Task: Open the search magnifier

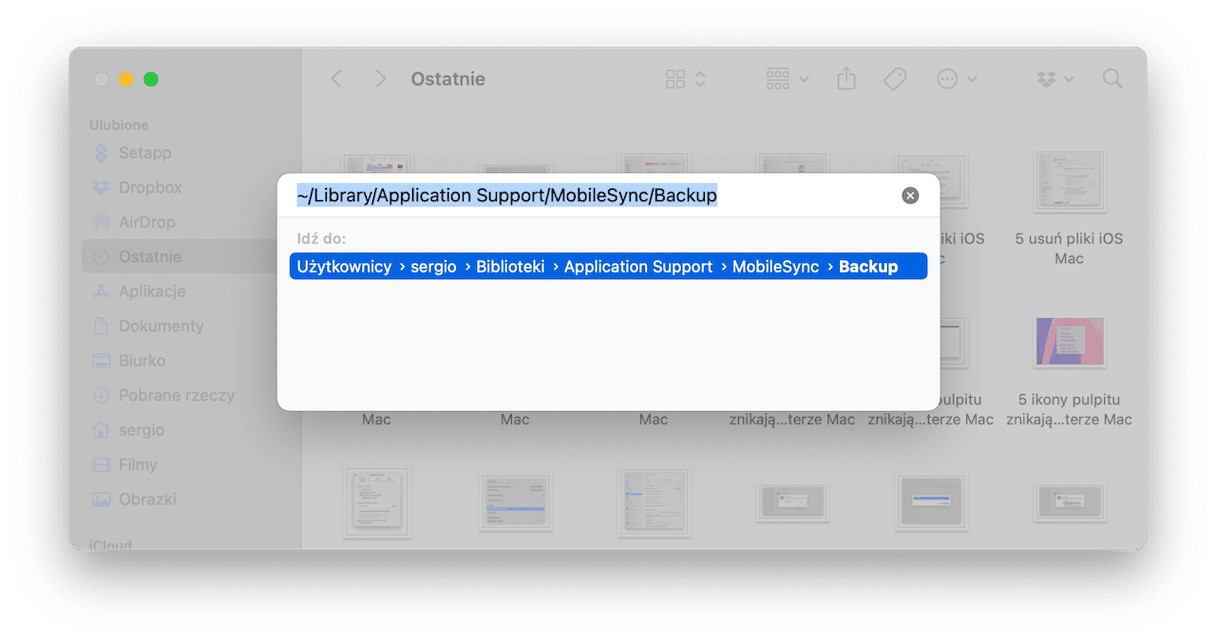Action: [1112, 79]
